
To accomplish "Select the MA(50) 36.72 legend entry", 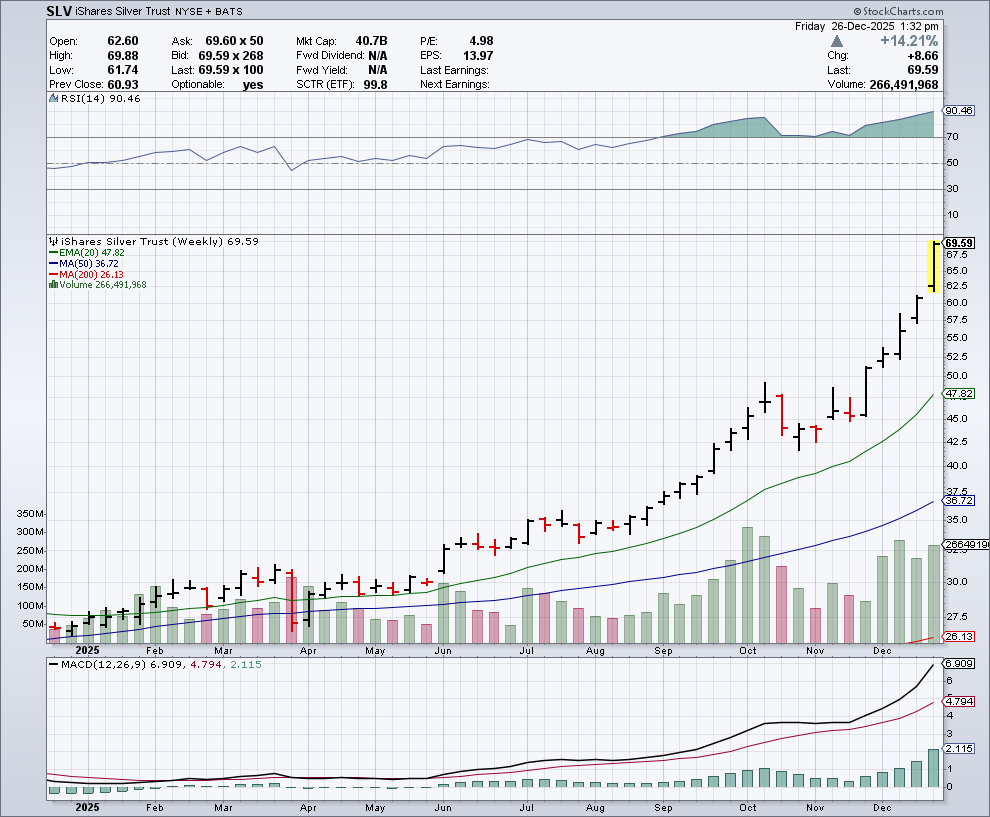I will click(84, 263).
